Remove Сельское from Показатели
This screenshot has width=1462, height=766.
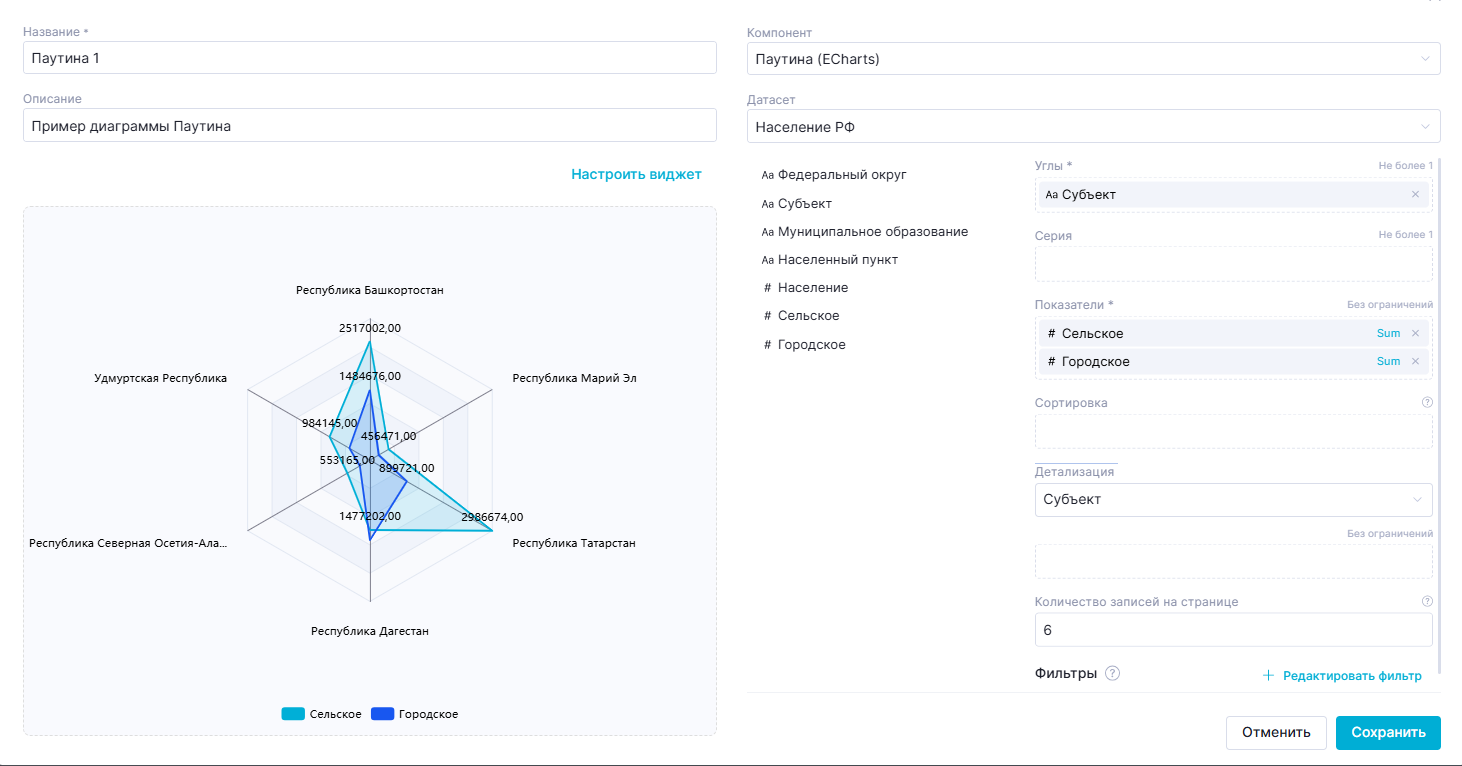[1415, 333]
